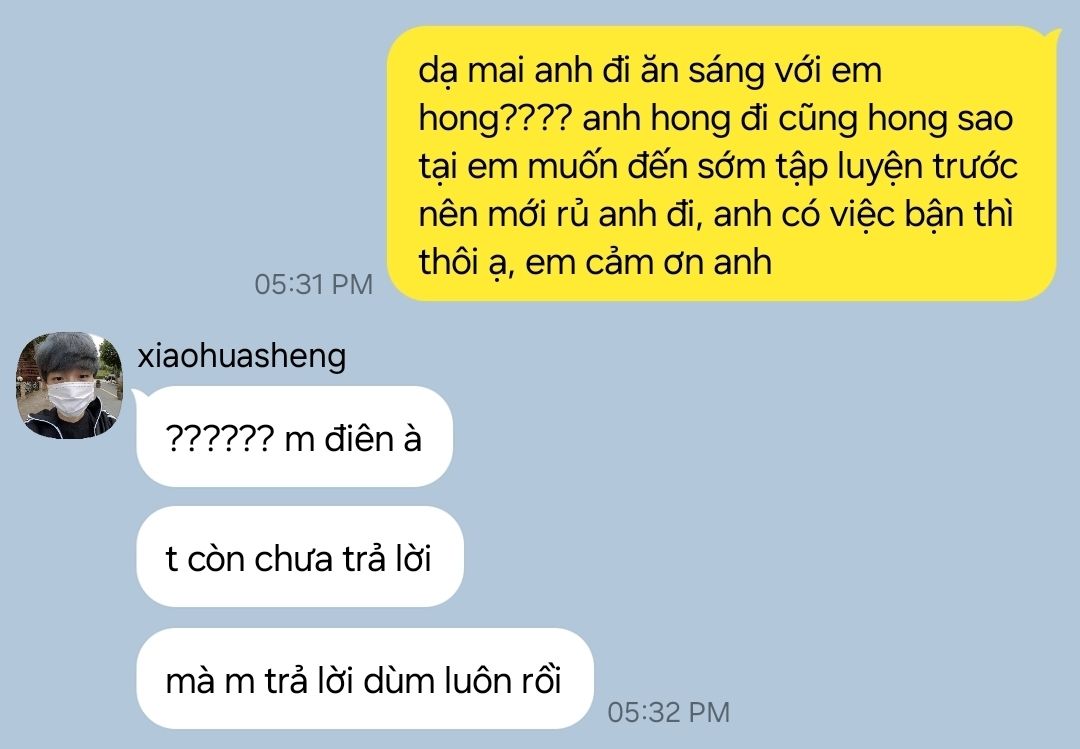Image resolution: width=1080 pixels, height=749 pixels.
Task: Click the 05:31 PM timestamp
Action: 313,285
